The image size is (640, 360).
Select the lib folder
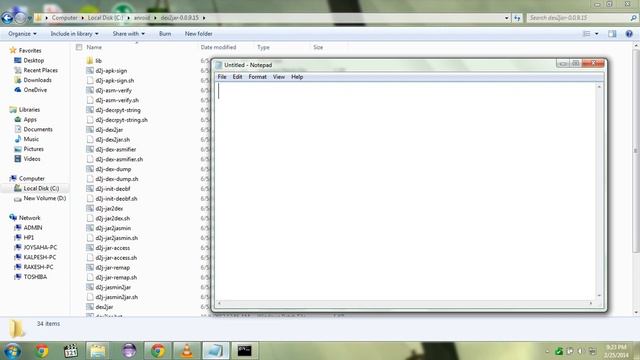pyautogui.click(x=98, y=61)
